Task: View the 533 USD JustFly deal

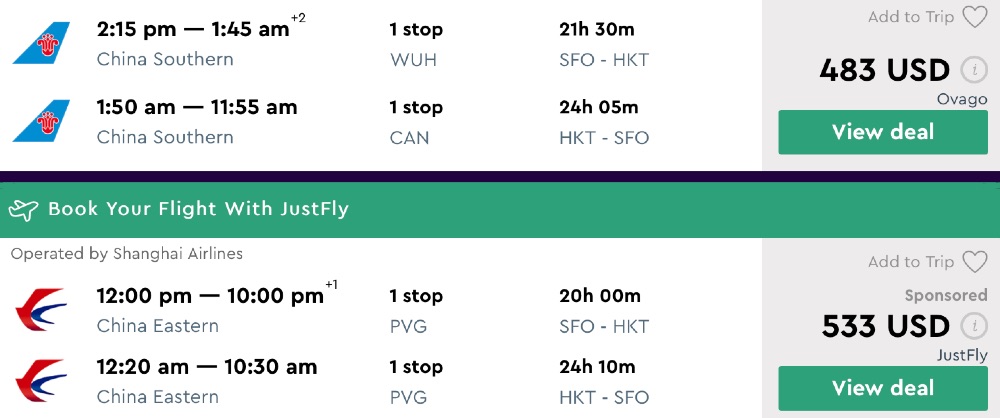Action: pyautogui.click(x=883, y=388)
